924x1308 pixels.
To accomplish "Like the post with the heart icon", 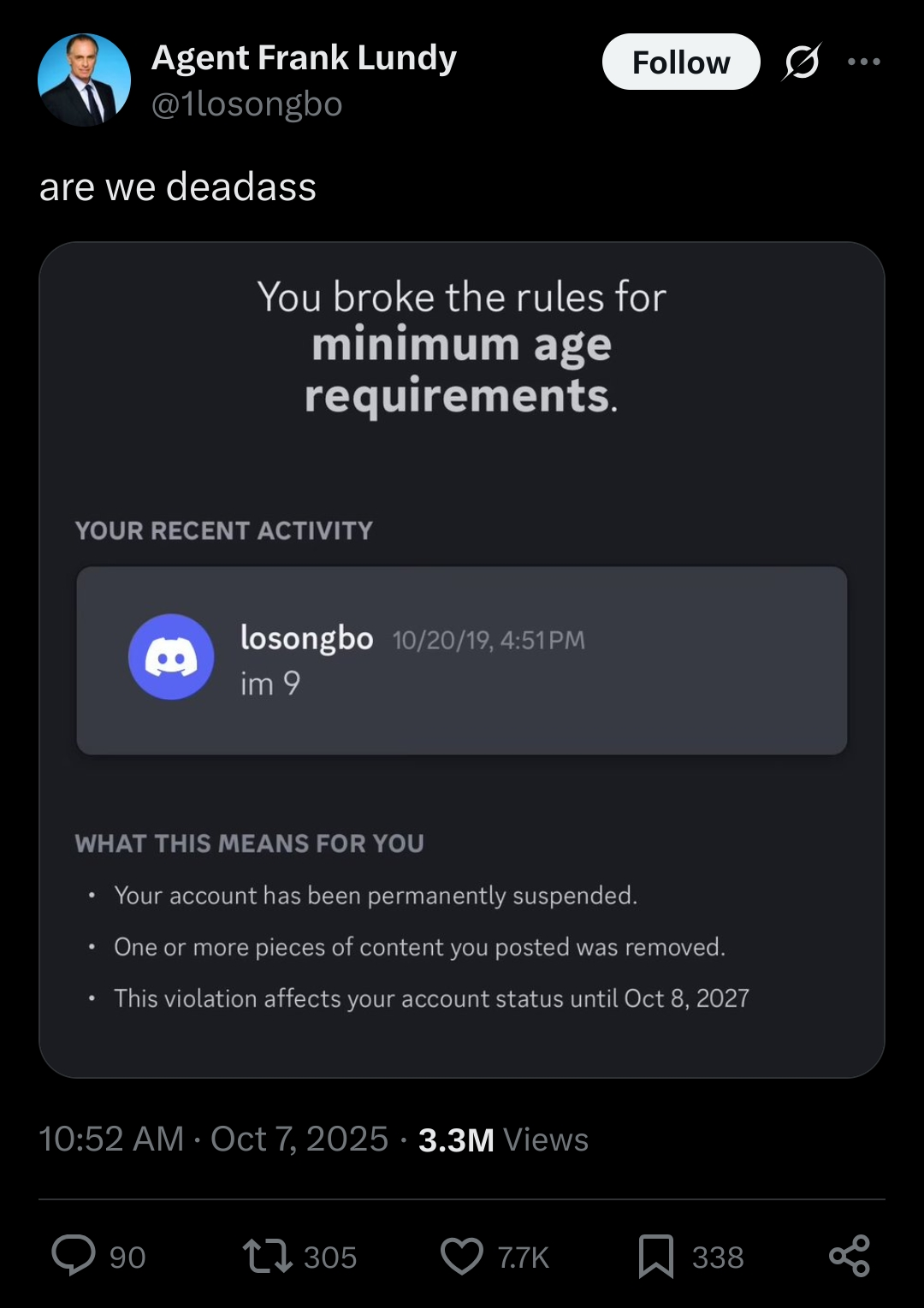I will (462, 1256).
